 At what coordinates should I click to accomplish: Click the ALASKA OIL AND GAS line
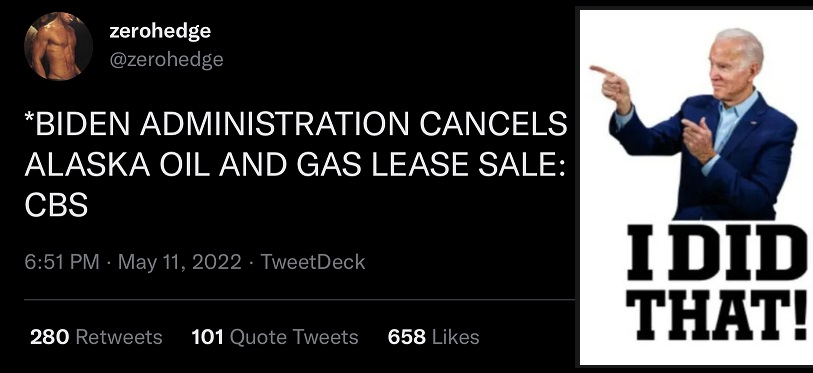tap(295, 164)
